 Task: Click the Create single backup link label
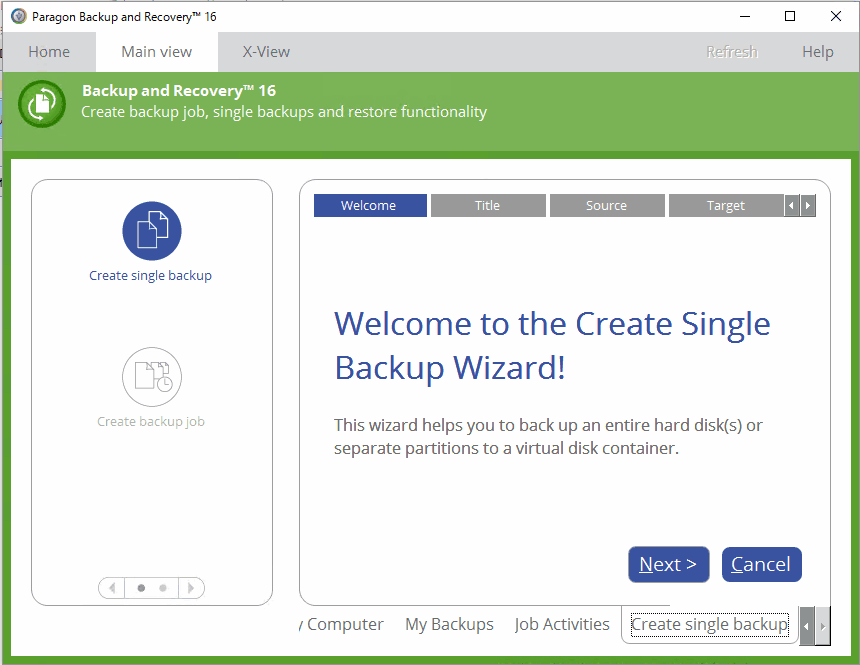[150, 275]
